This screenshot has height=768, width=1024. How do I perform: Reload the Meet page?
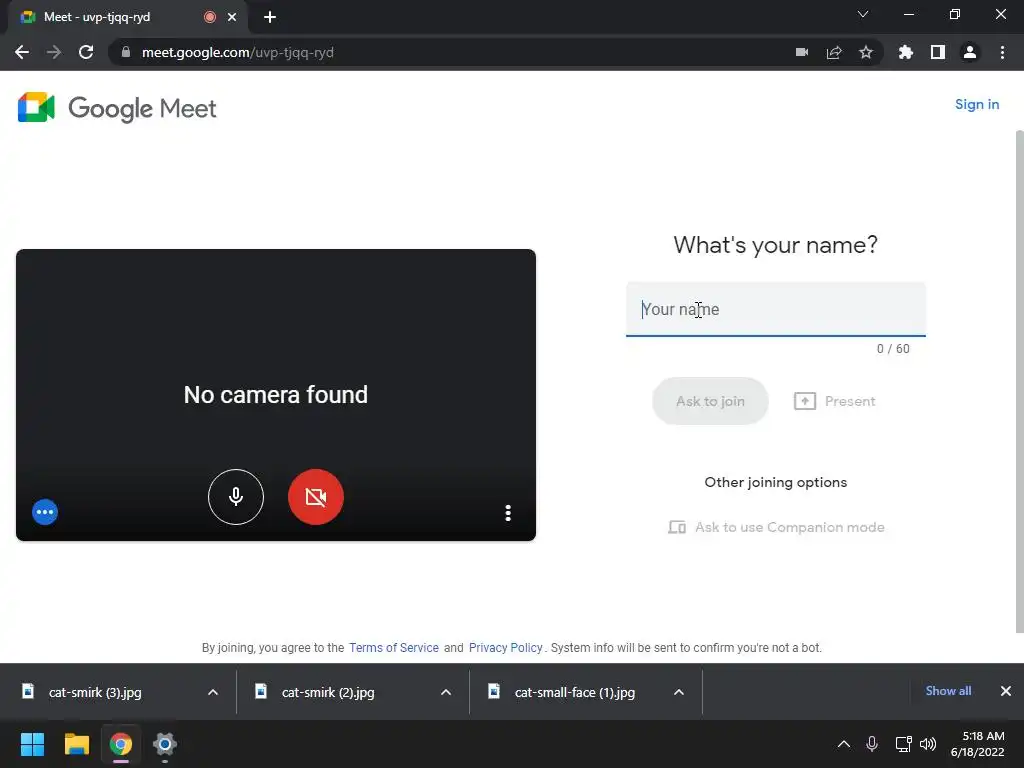point(86,52)
